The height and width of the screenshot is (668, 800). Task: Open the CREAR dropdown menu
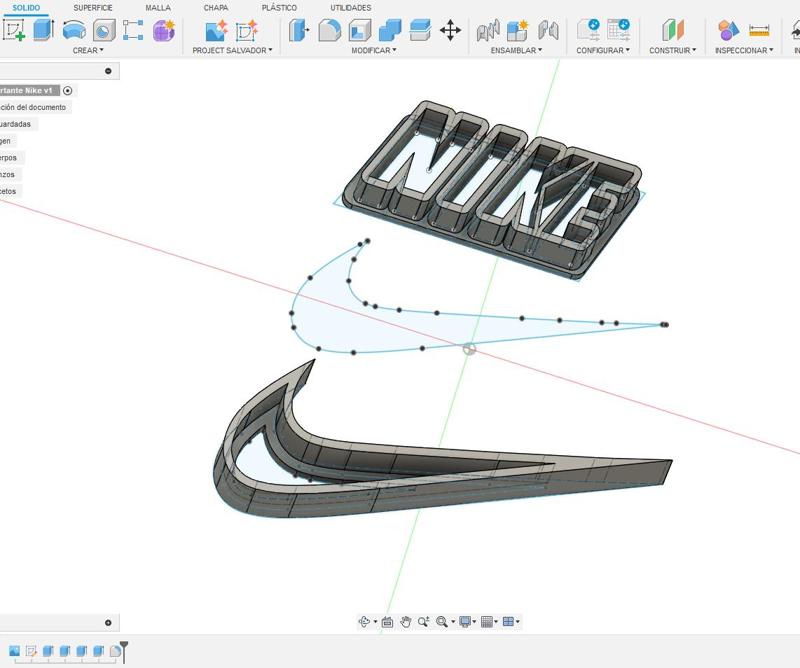[88, 50]
